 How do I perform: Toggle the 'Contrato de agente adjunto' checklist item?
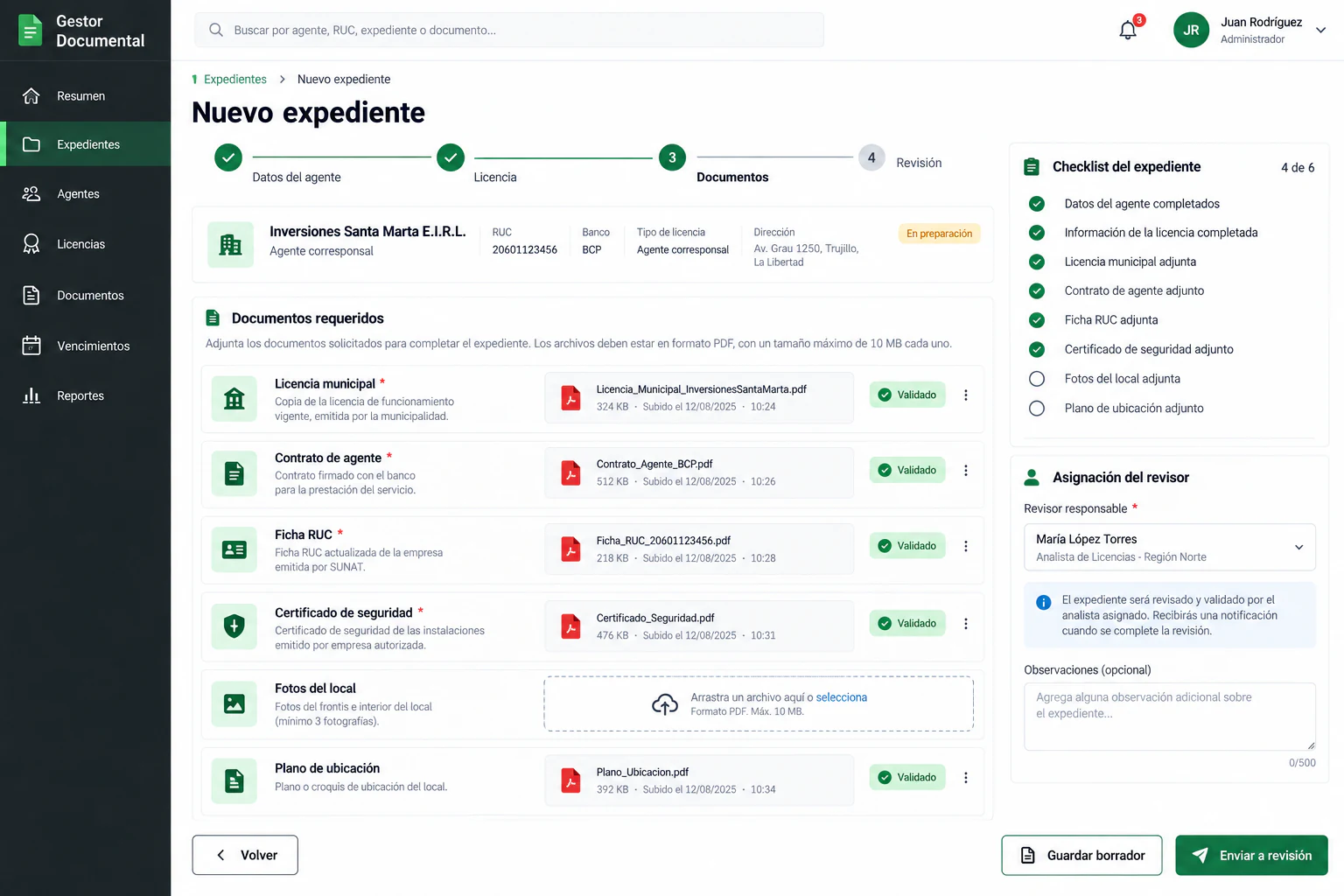1037,290
